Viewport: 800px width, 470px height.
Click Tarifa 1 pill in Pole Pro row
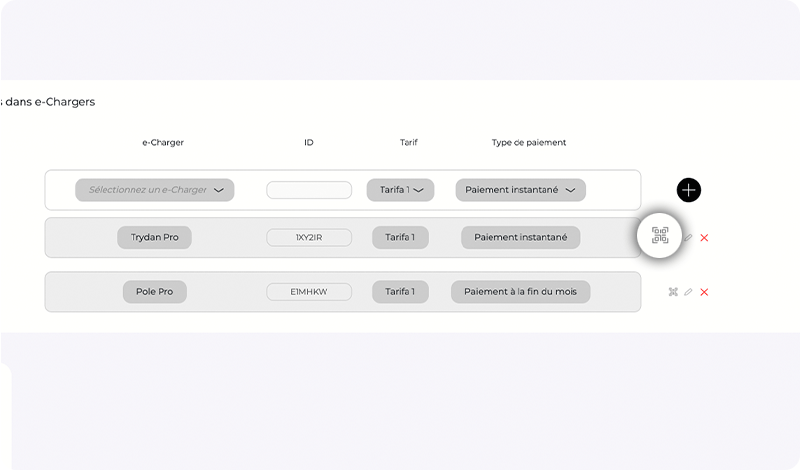[400, 292]
